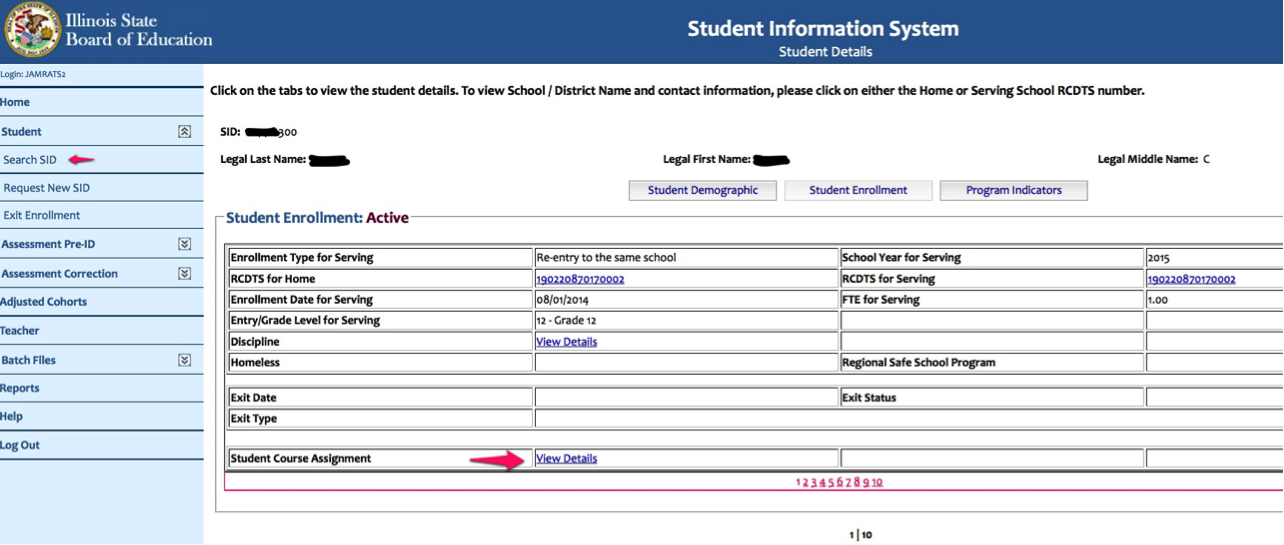
Task: Select Request New SID menu item
Action: 46,188
